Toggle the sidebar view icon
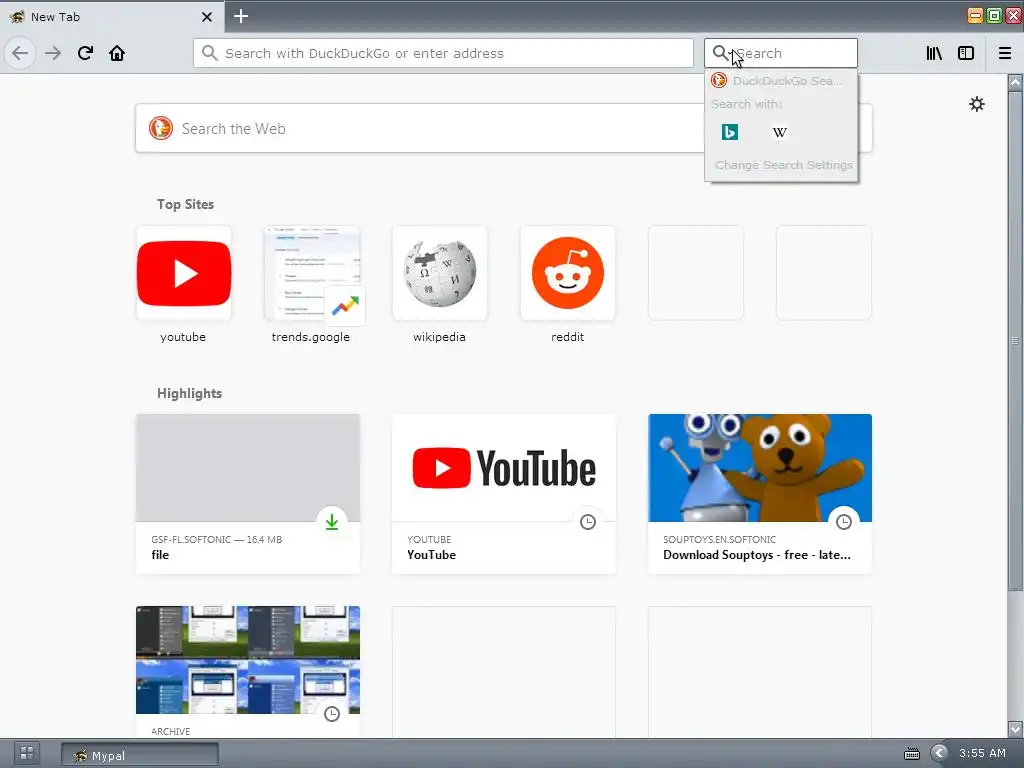The image size is (1024, 768). 966,53
